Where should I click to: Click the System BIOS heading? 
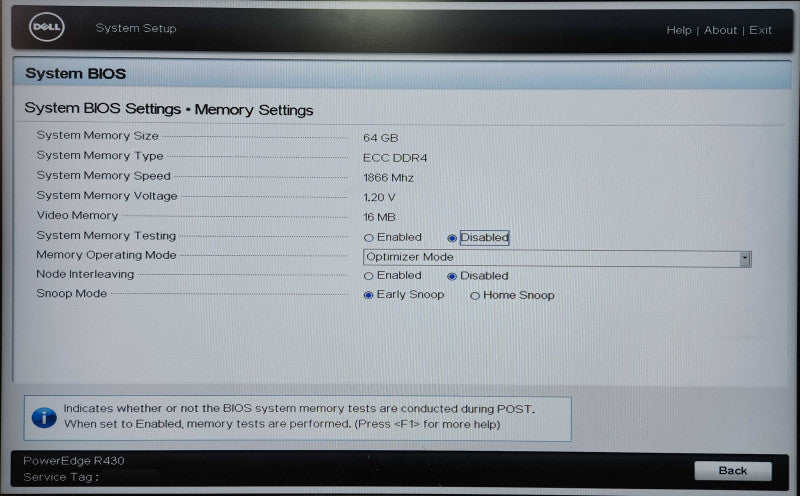76,73
